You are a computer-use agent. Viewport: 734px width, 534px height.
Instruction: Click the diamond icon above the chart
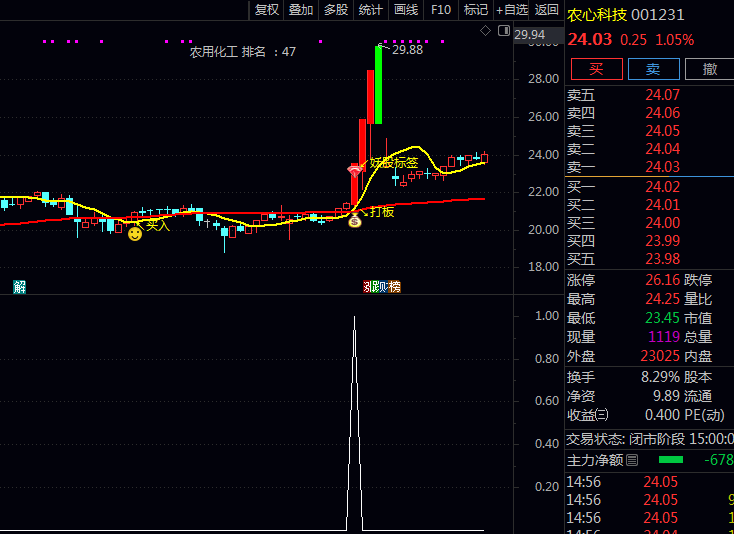tap(485, 31)
